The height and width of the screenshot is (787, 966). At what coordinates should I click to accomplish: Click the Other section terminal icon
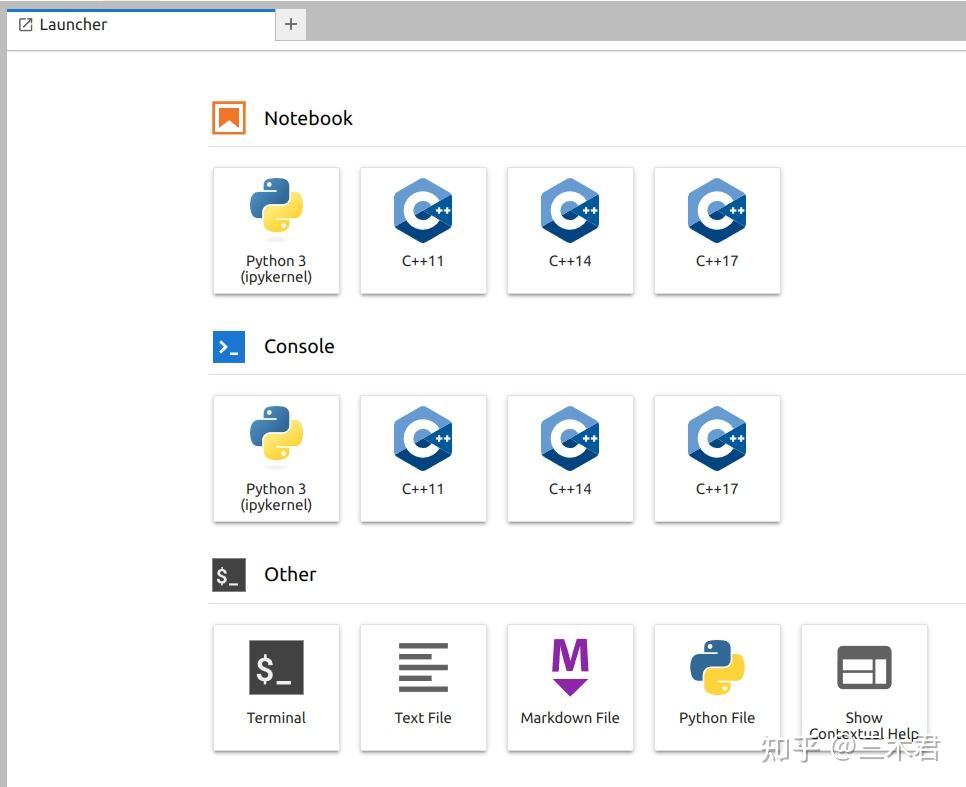coord(229,575)
